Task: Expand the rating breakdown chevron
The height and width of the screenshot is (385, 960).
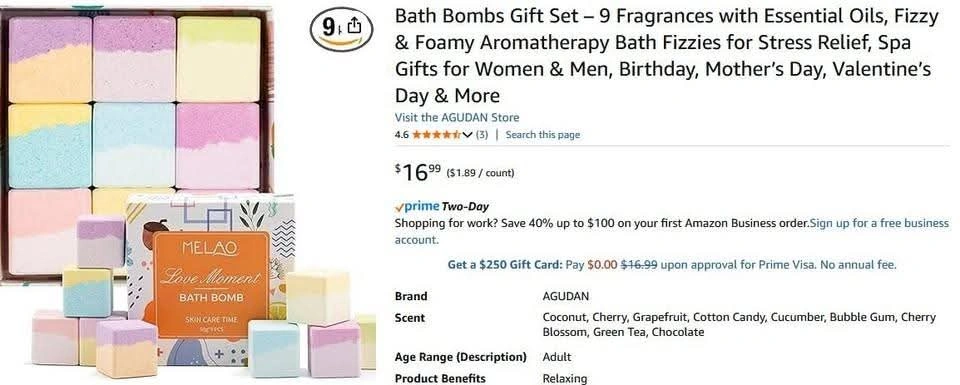Action: tap(468, 135)
